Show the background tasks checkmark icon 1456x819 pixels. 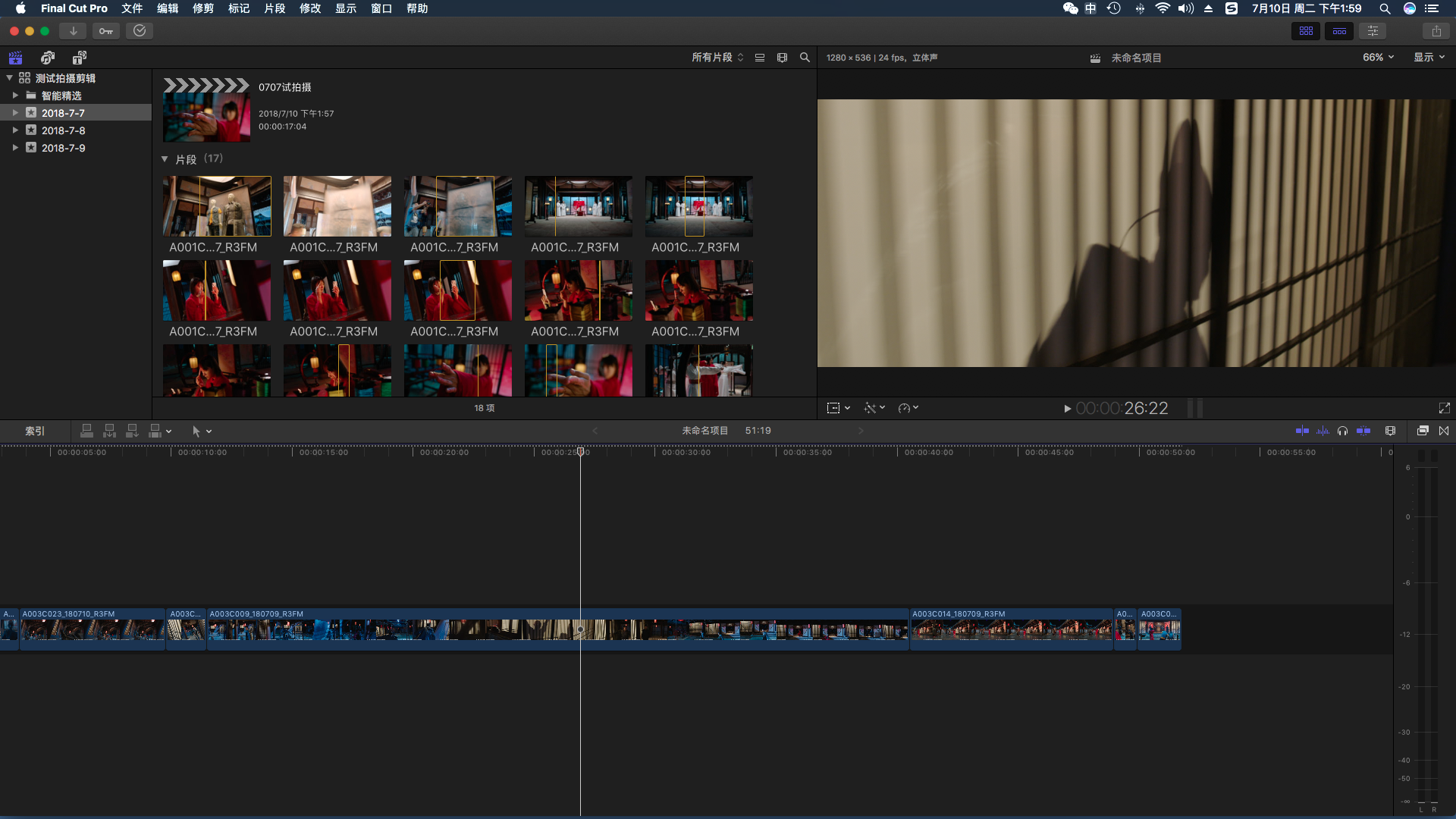[140, 31]
